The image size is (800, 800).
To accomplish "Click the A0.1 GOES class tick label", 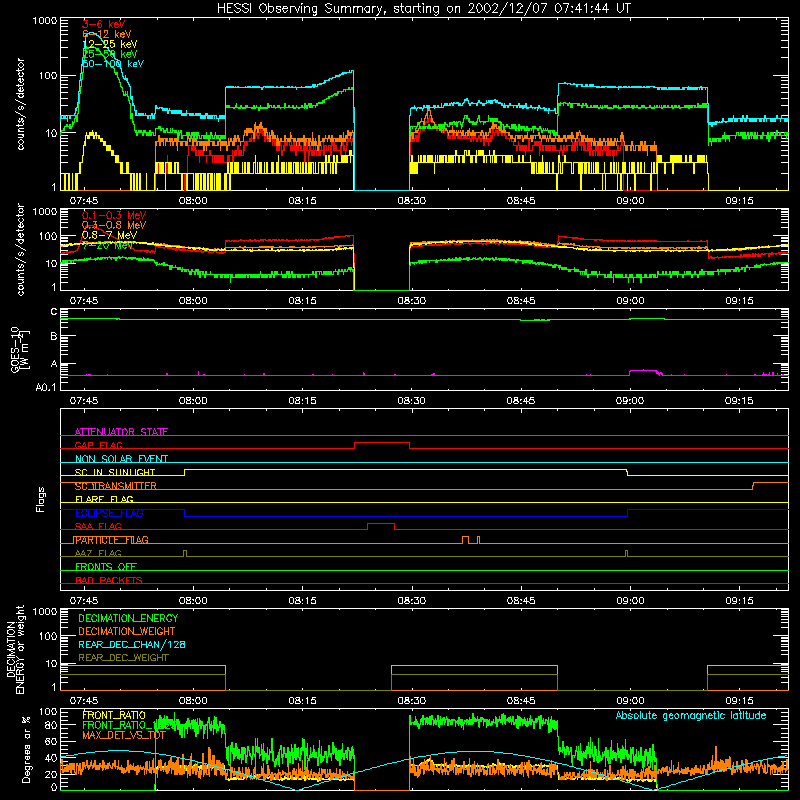I will click(x=46, y=387).
